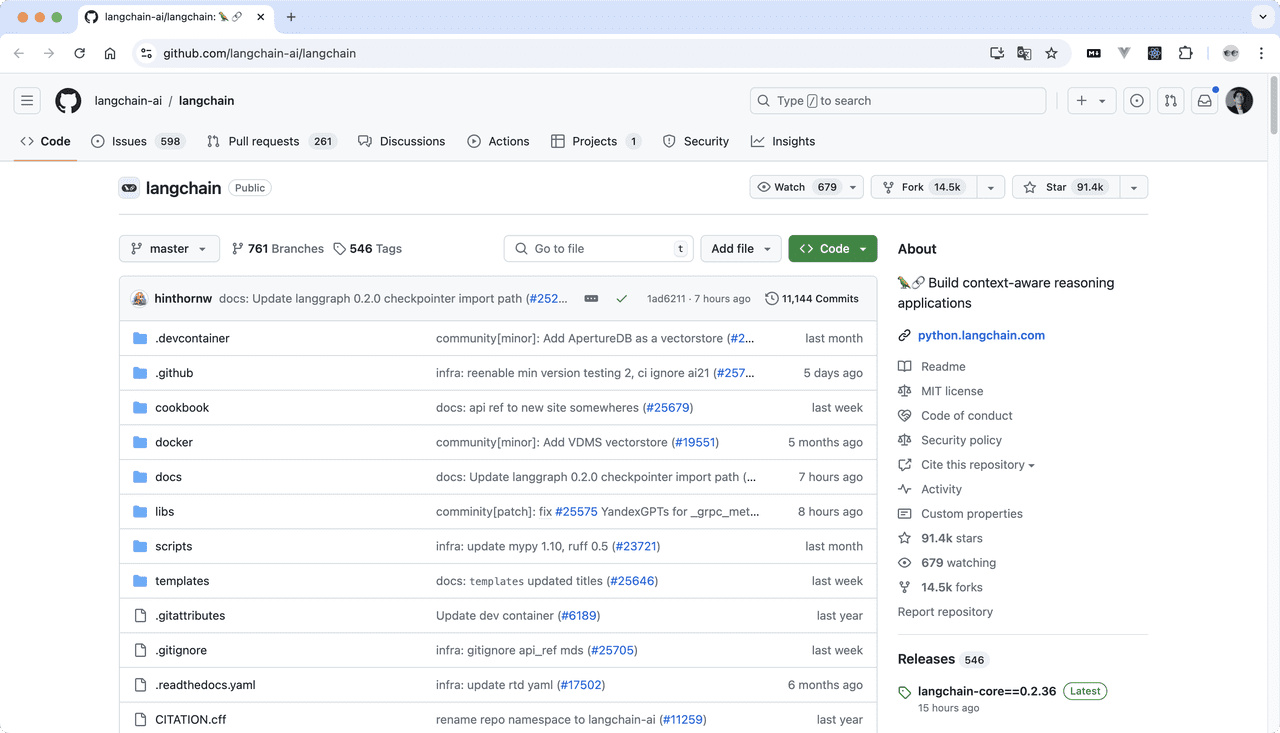Open browser extensions puzzle icon
The image size is (1280, 733).
point(1186,53)
